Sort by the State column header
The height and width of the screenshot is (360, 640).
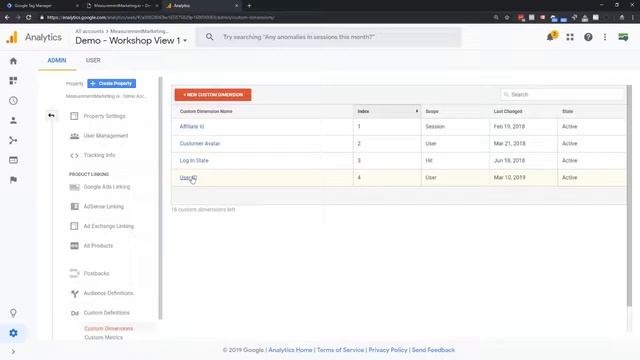pyautogui.click(x=567, y=111)
